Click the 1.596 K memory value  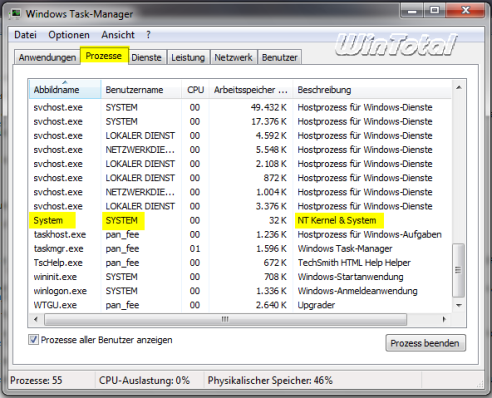(271, 249)
